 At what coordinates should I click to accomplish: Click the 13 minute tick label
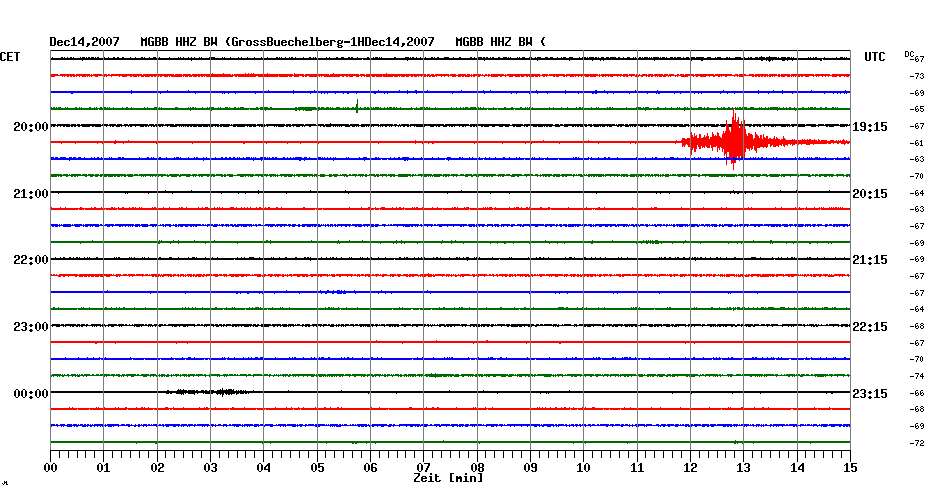744,468
